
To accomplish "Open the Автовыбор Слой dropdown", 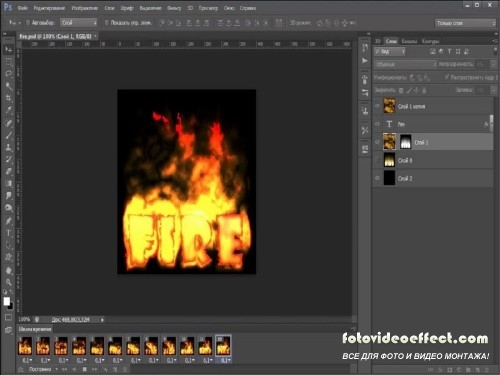I will tap(79, 23).
